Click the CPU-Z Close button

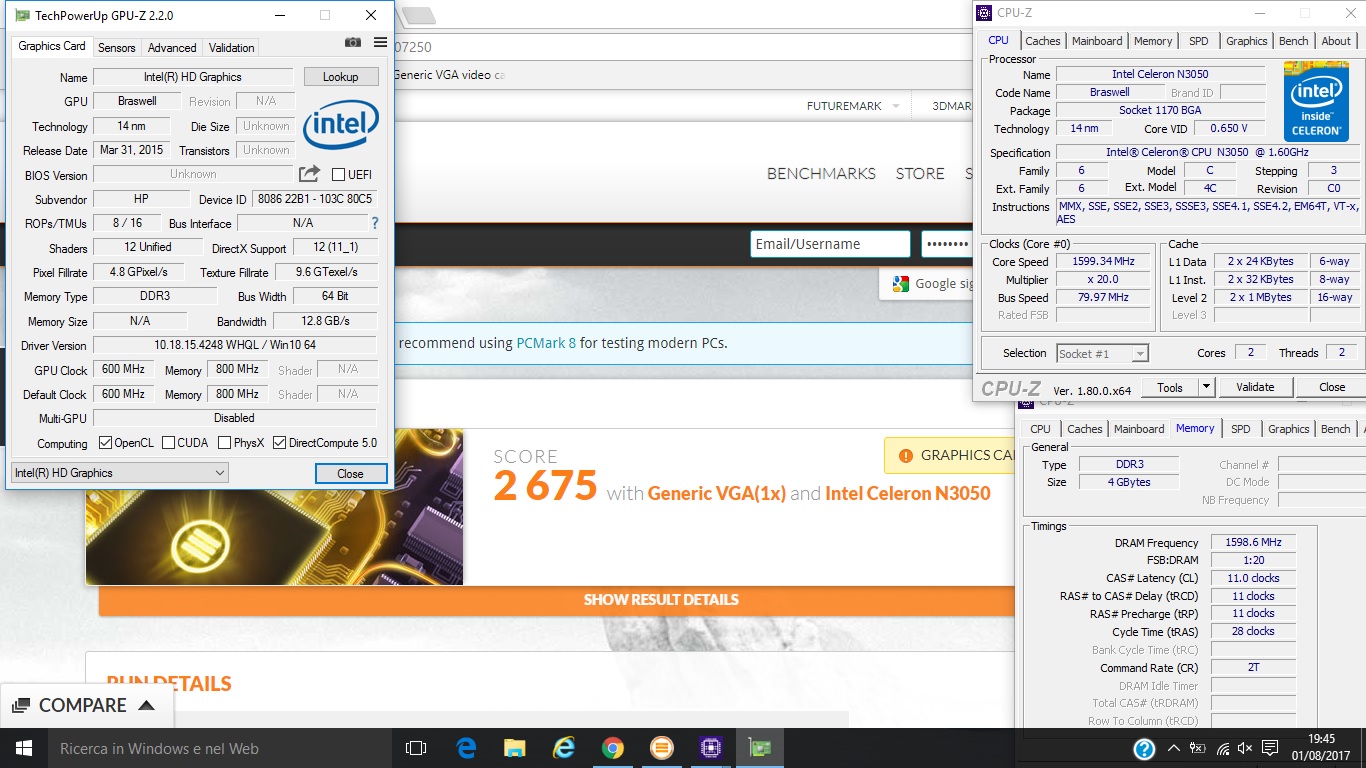1332,387
